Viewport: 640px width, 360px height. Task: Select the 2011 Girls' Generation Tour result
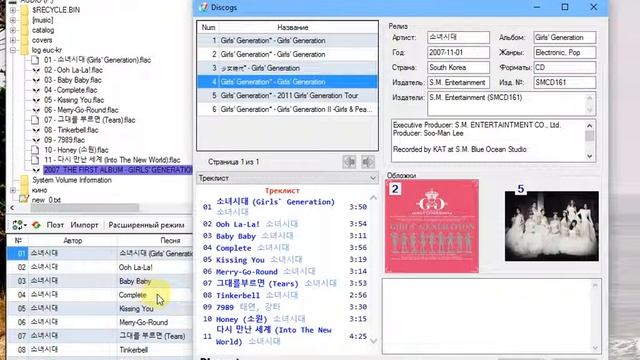click(x=287, y=96)
